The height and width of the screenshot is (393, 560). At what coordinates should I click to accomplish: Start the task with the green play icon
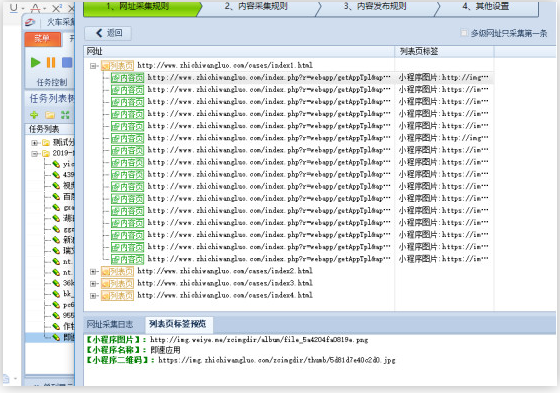tap(35, 63)
